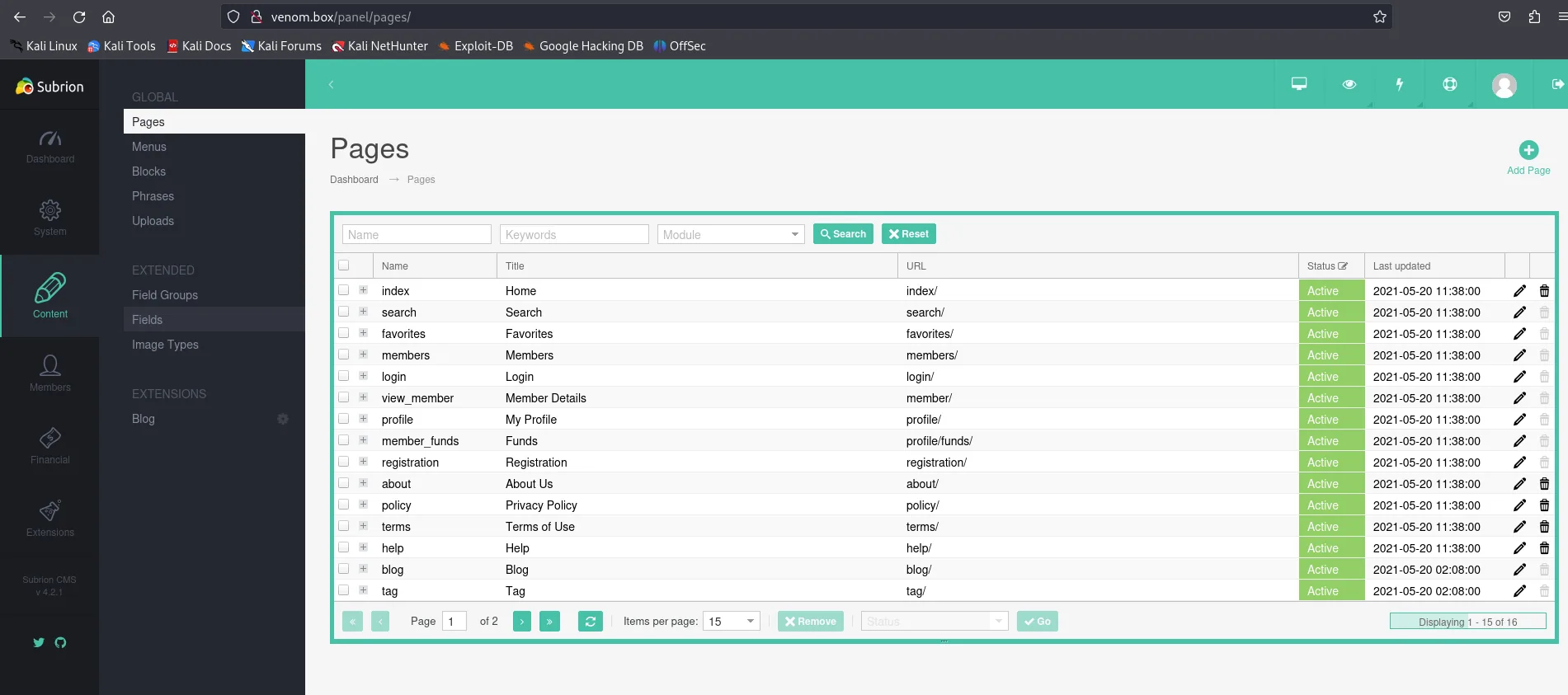Delete the about page with trash icon
Image resolution: width=1568 pixels, height=695 pixels.
tap(1544, 484)
